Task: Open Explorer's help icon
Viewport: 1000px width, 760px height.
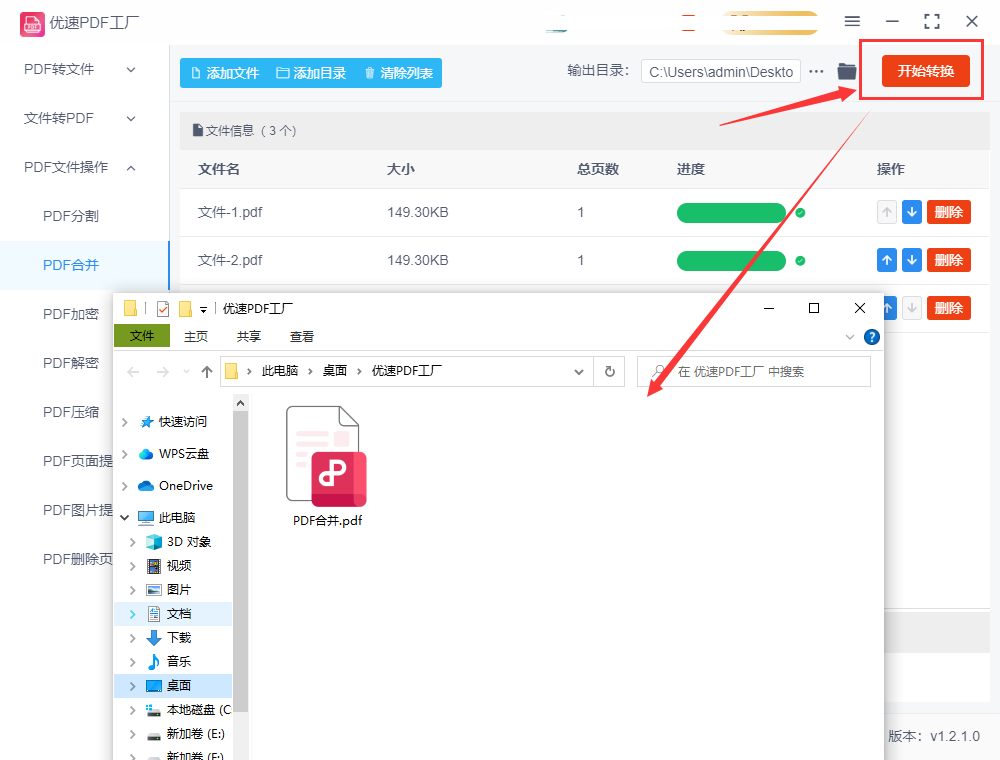Action: [872, 337]
